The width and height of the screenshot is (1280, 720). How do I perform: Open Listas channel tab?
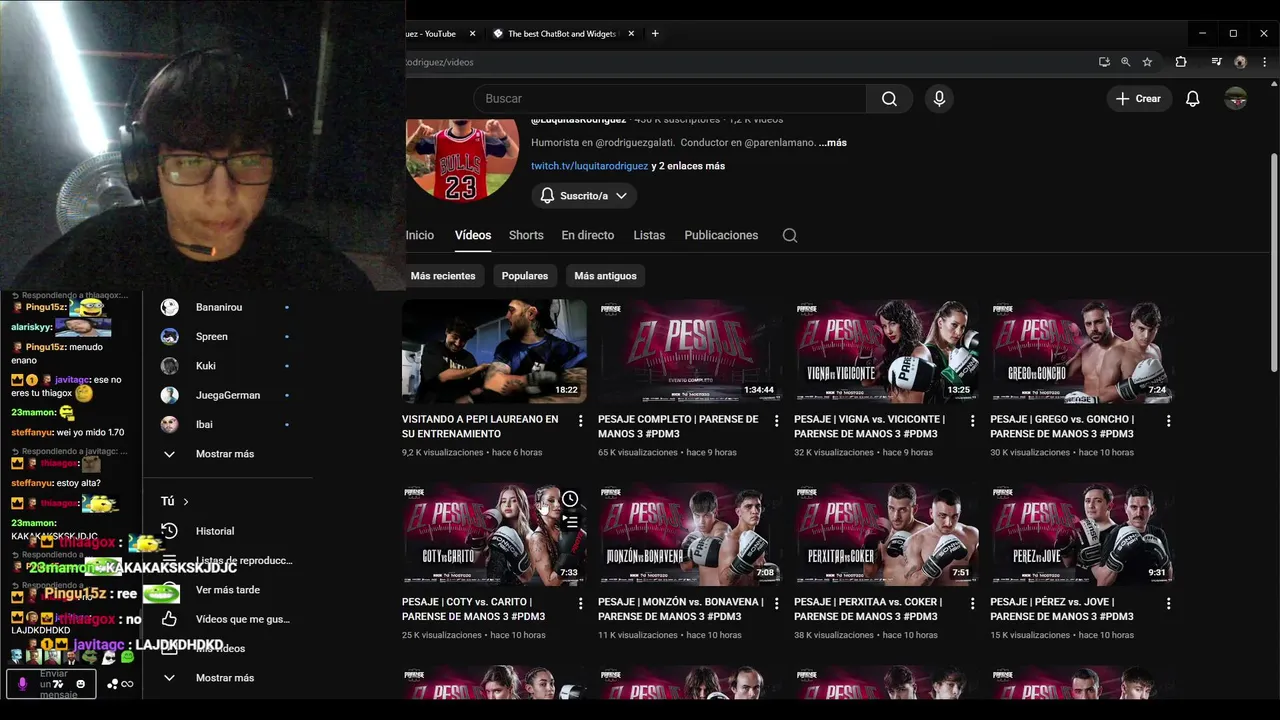[x=649, y=235]
